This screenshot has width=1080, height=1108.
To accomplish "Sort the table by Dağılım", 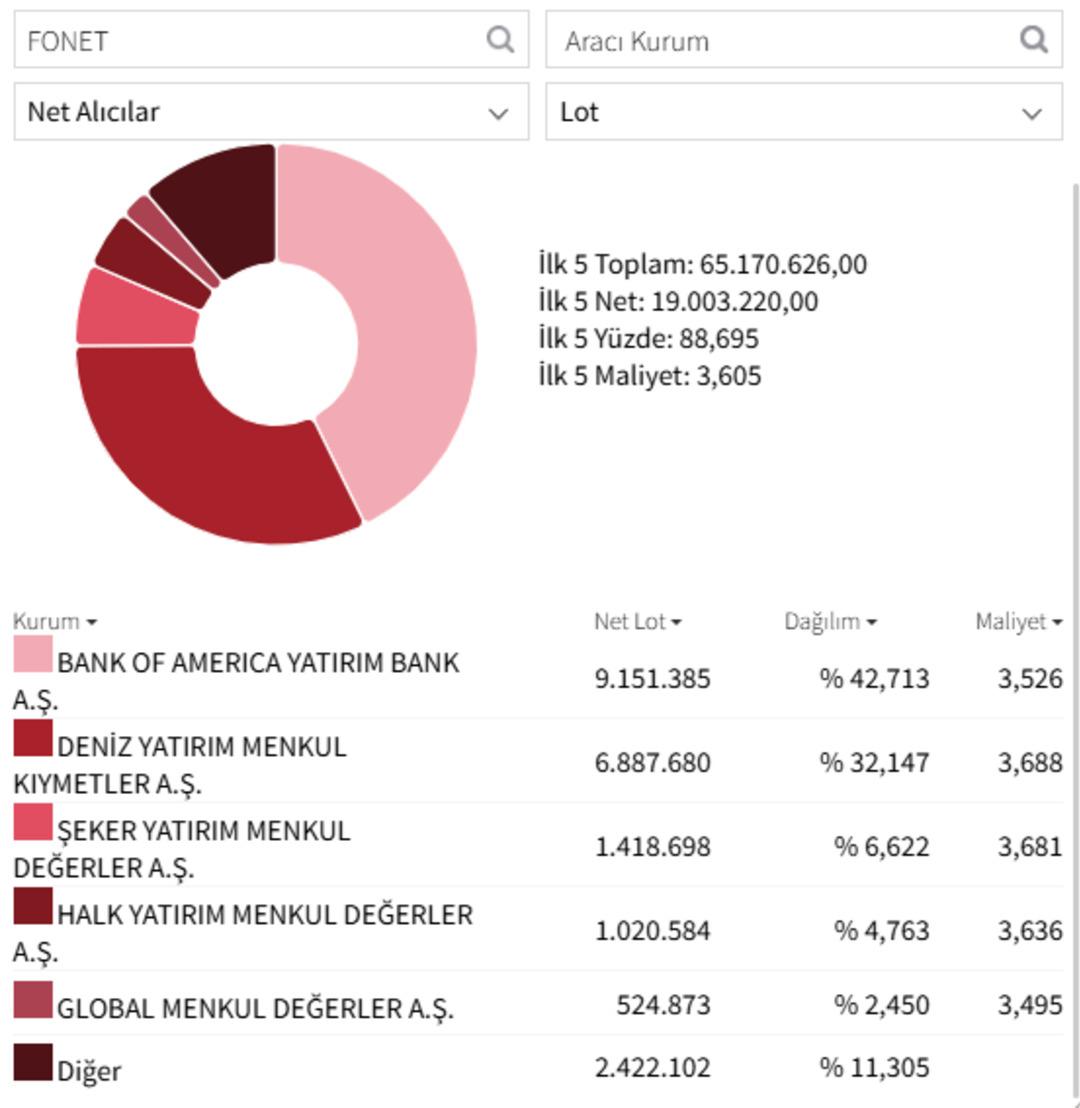I will (x=870, y=621).
